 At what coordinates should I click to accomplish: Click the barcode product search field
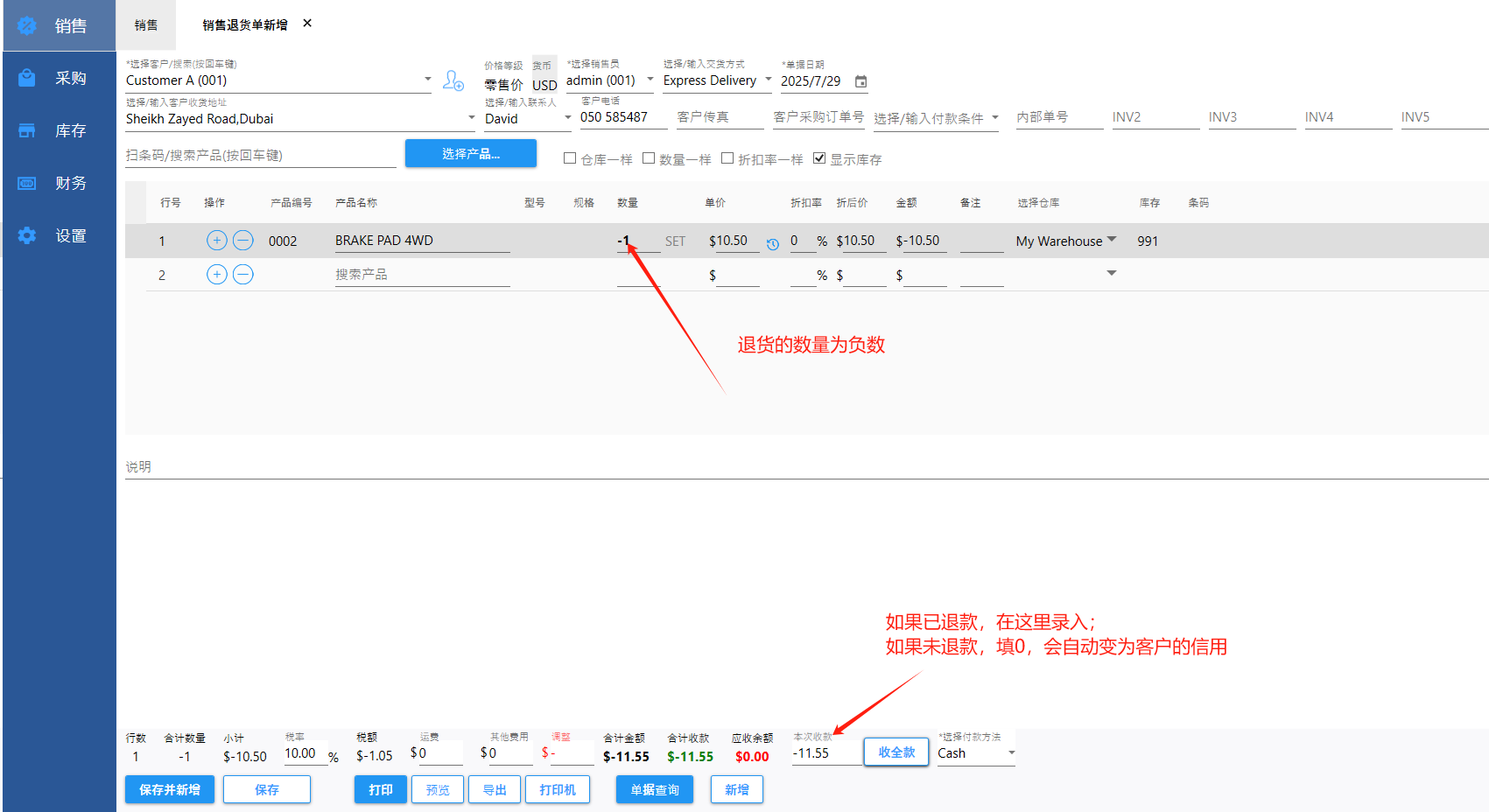[x=260, y=156]
